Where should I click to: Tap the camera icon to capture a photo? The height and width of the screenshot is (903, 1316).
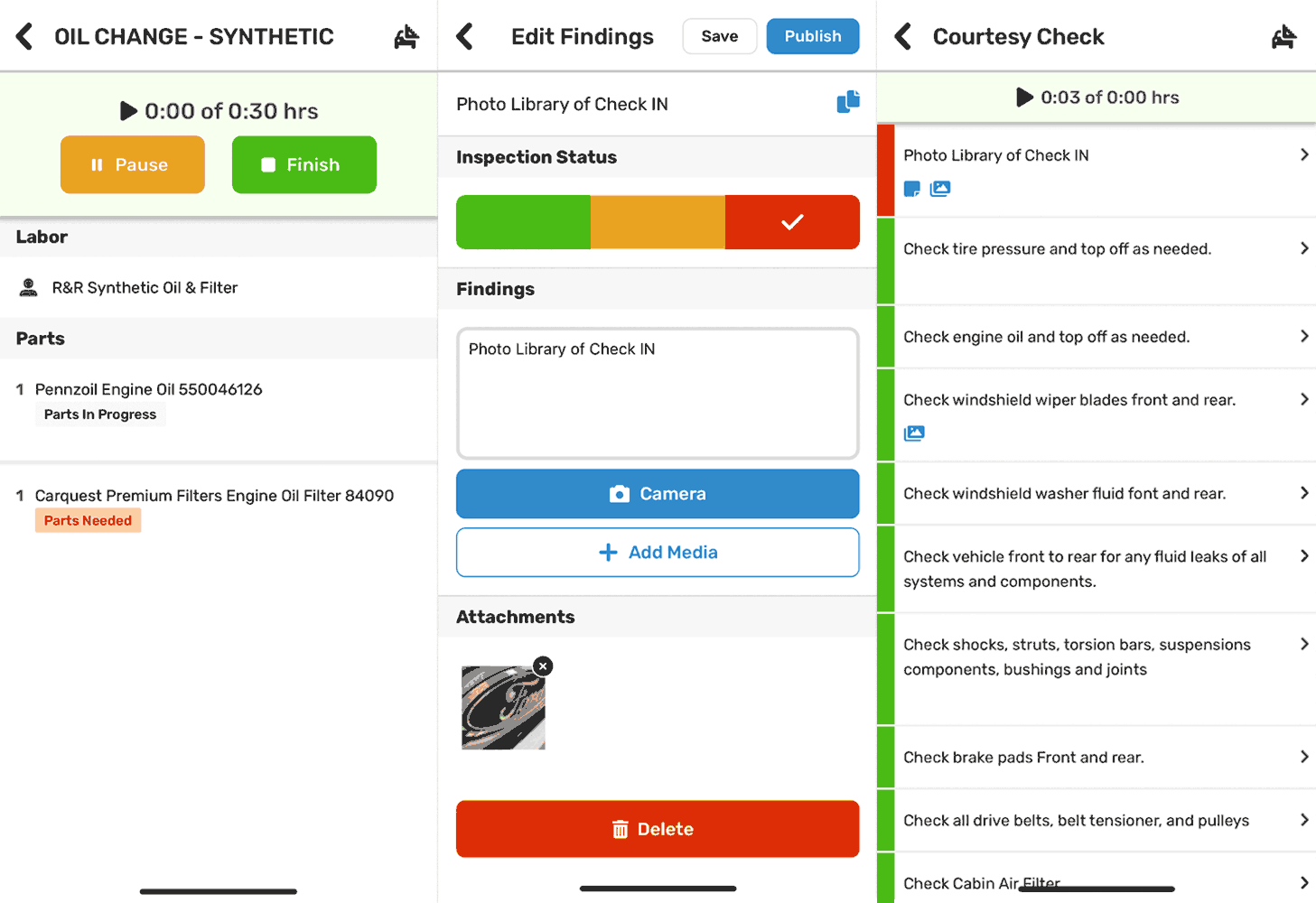click(619, 494)
